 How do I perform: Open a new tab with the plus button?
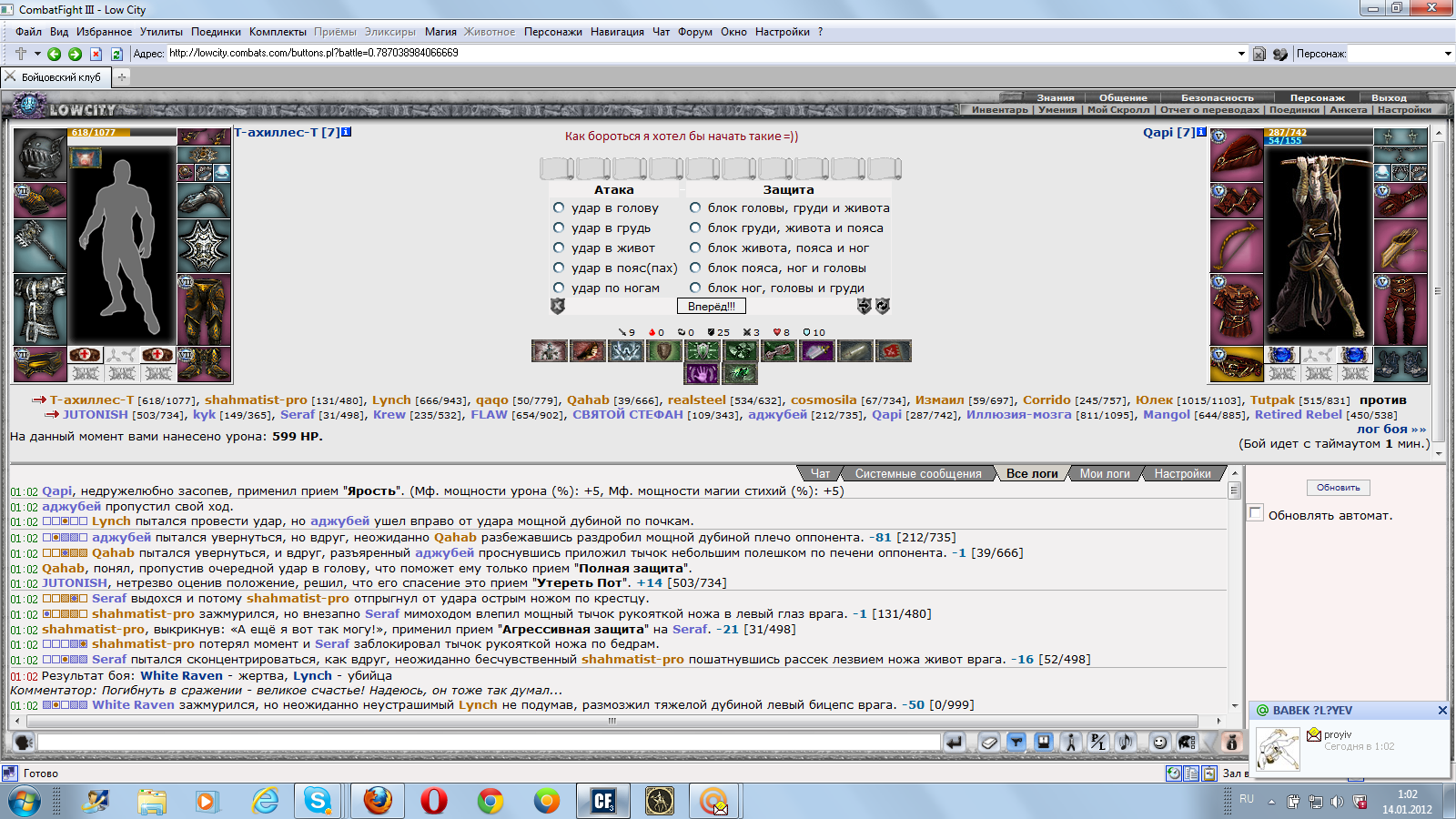click(x=121, y=77)
